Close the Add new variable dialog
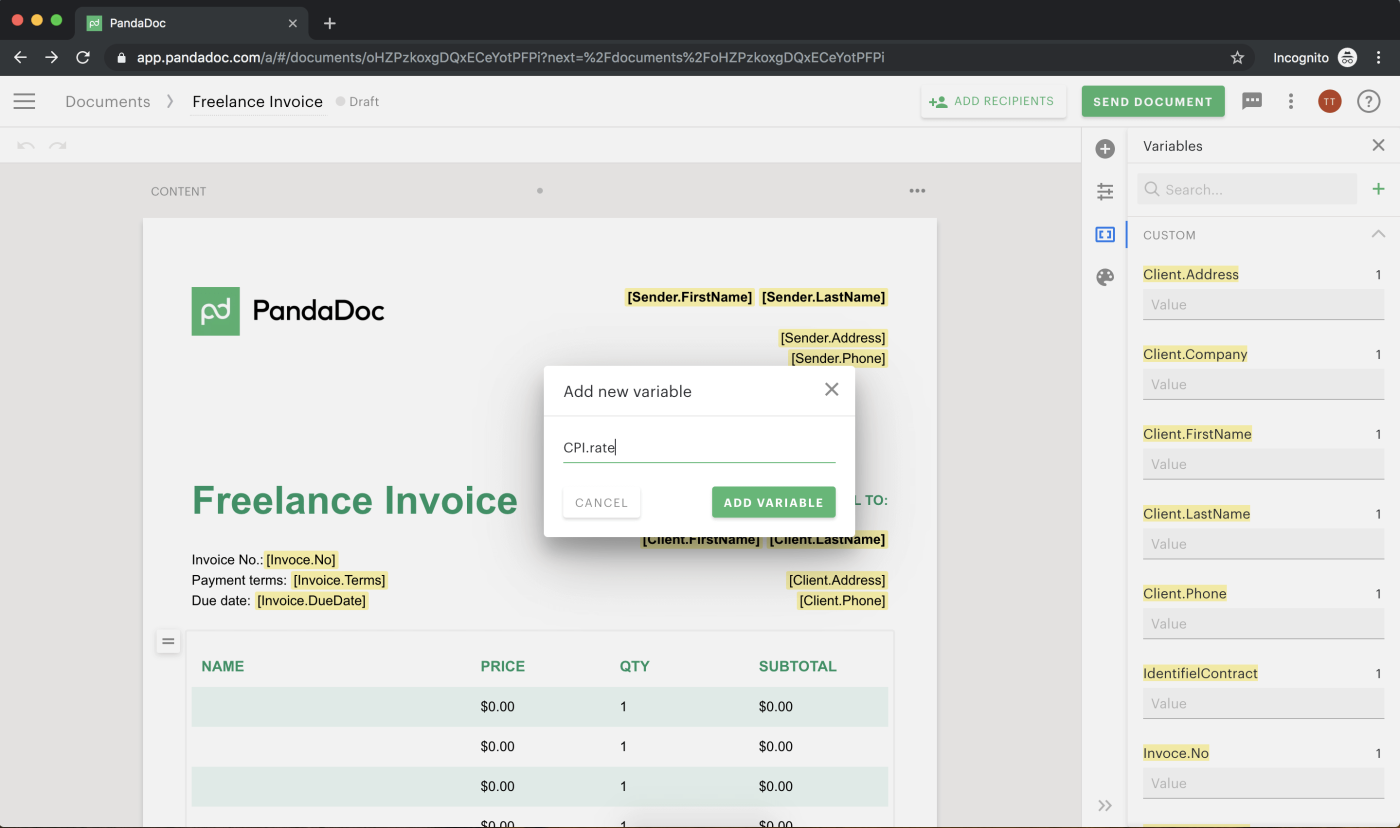Viewport: 1400px width, 828px height. pyautogui.click(x=831, y=390)
